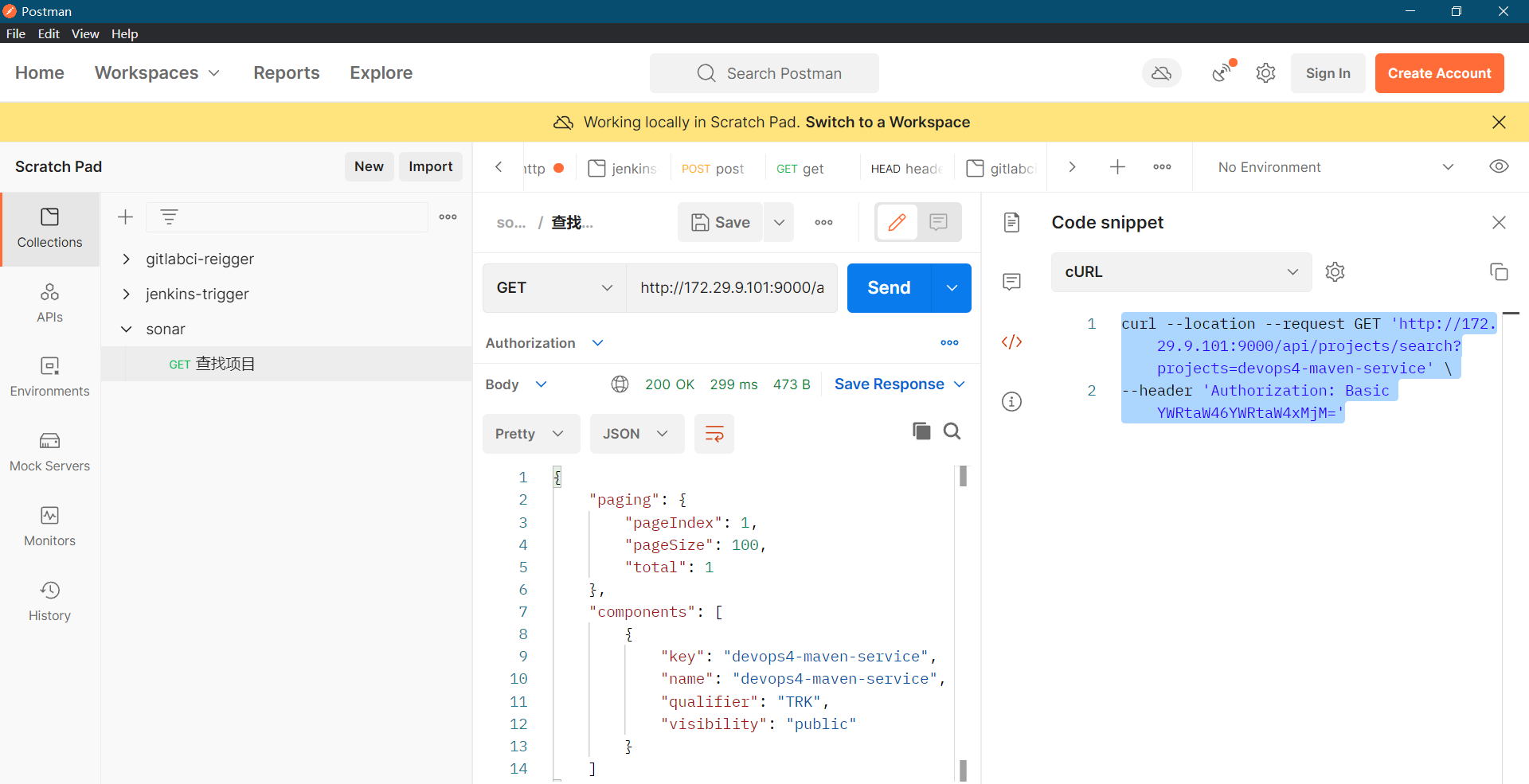Click the Import button

coord(430,166)
